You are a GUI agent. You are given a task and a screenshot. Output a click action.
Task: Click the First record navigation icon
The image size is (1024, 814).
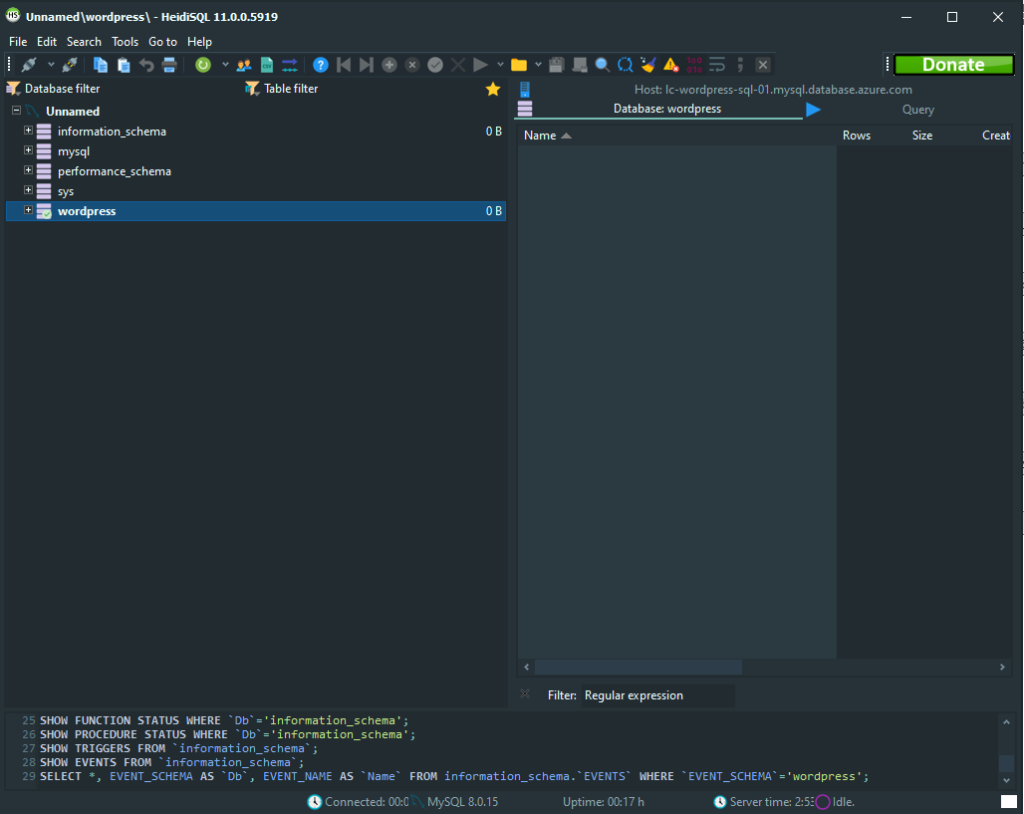(344, 65)
